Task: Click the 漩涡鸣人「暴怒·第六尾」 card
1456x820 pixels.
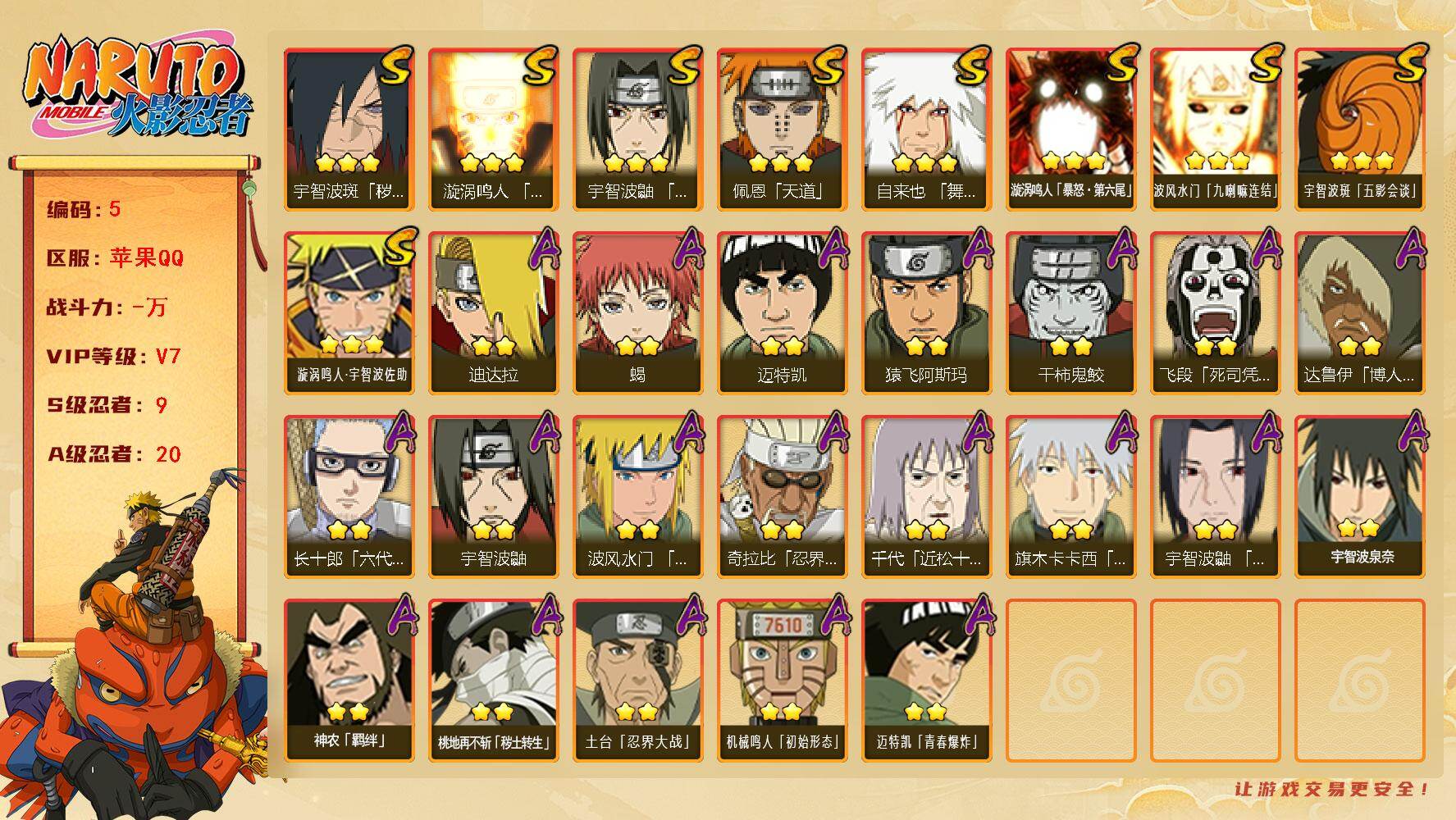Action: tap(1070, 129)
